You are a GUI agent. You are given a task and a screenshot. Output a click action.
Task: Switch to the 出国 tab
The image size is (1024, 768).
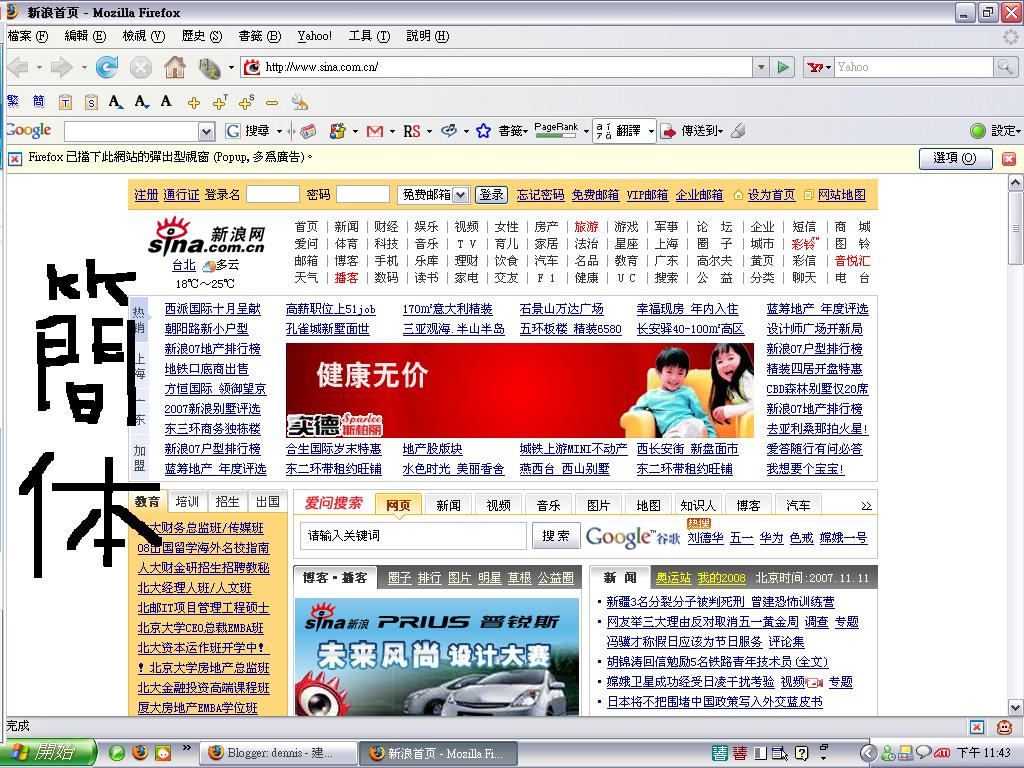268,502
